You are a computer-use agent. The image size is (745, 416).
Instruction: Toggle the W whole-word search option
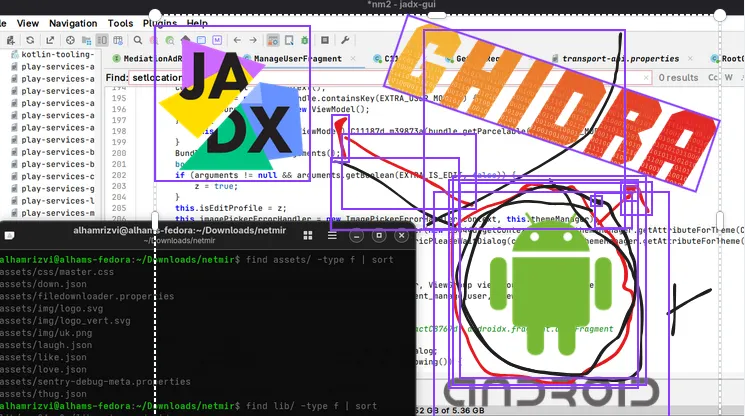pyautogui.click(x=728, y=77)
